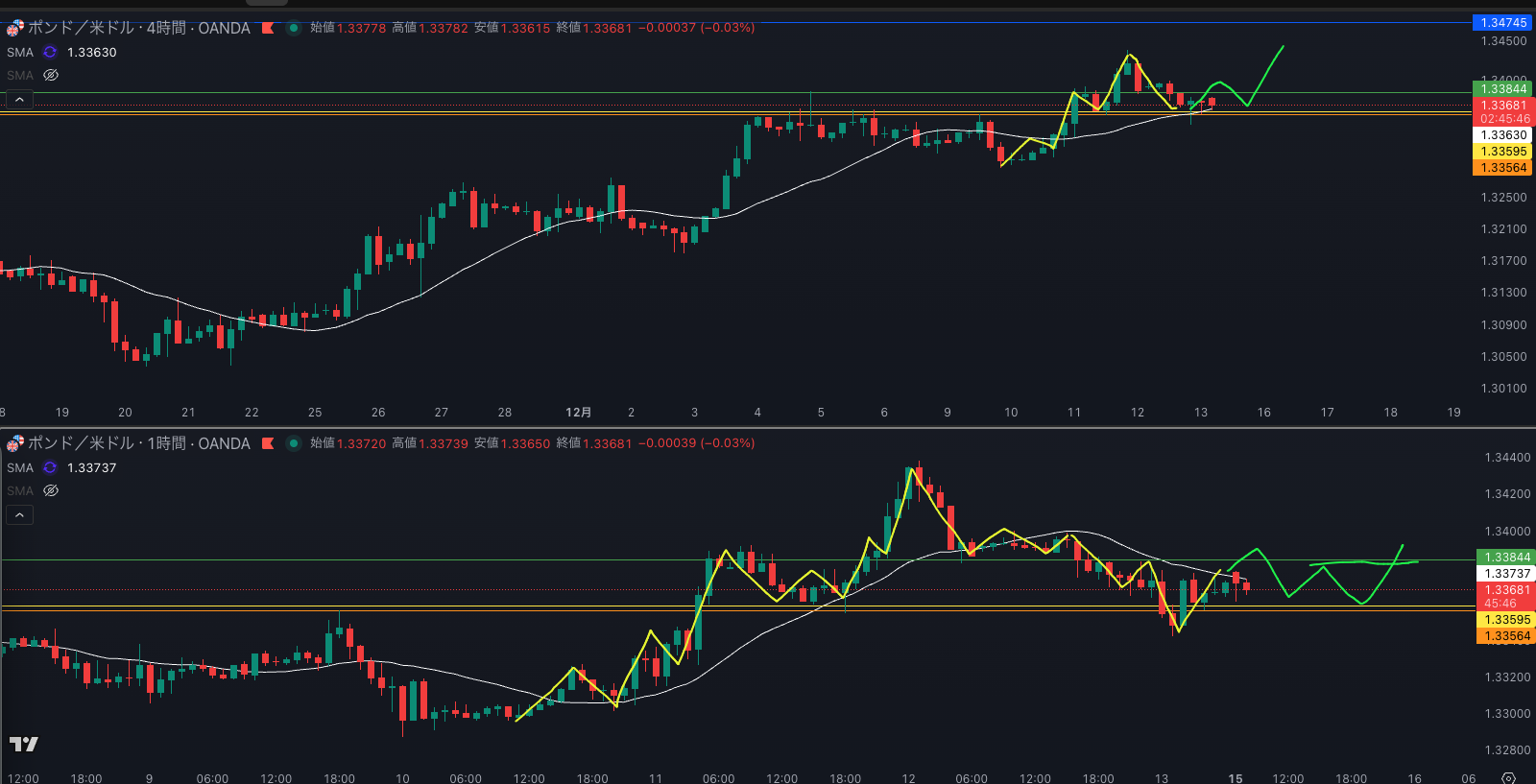Click the blue 1.34745 price label on top axis

1503,23
